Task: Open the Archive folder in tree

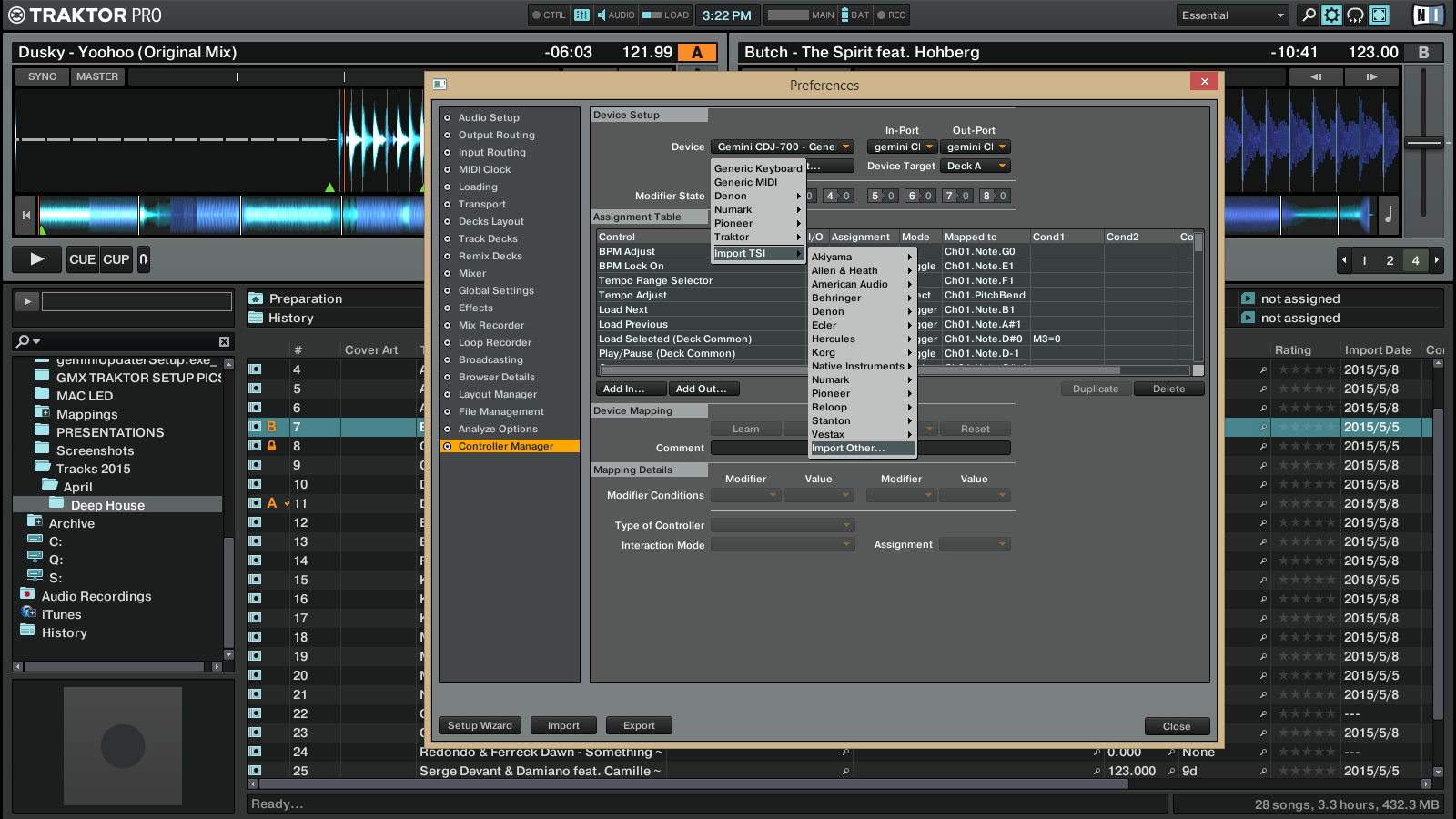Action: [x=71, y=523]
